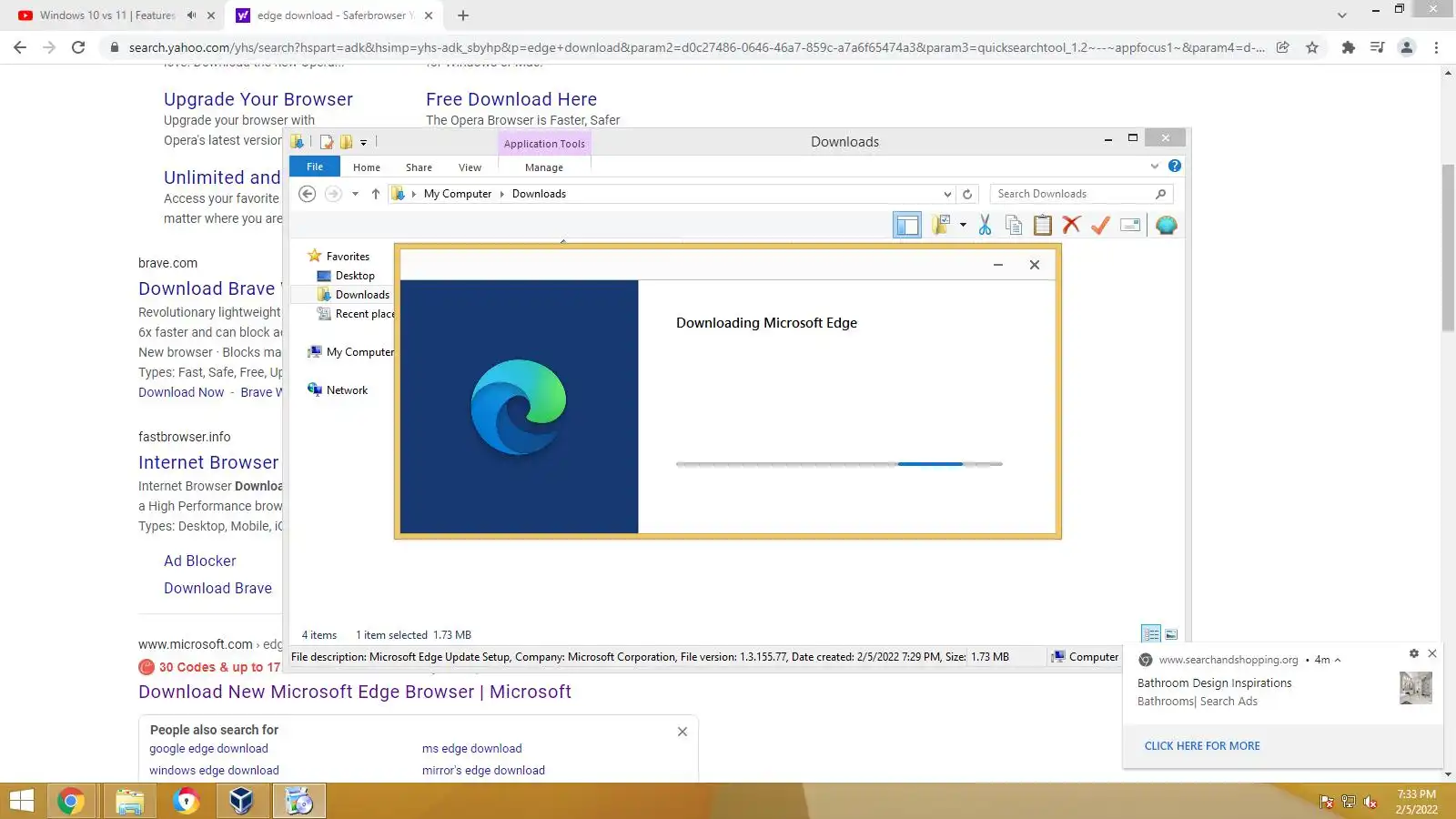
Task: Open the View ribbon tab in Explorer
Action: tap(470, 167)
